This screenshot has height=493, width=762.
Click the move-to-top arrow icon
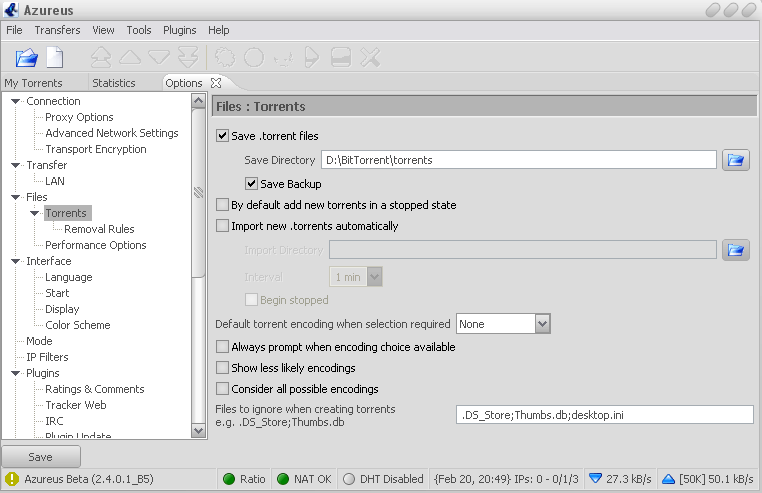click(101, 57)
